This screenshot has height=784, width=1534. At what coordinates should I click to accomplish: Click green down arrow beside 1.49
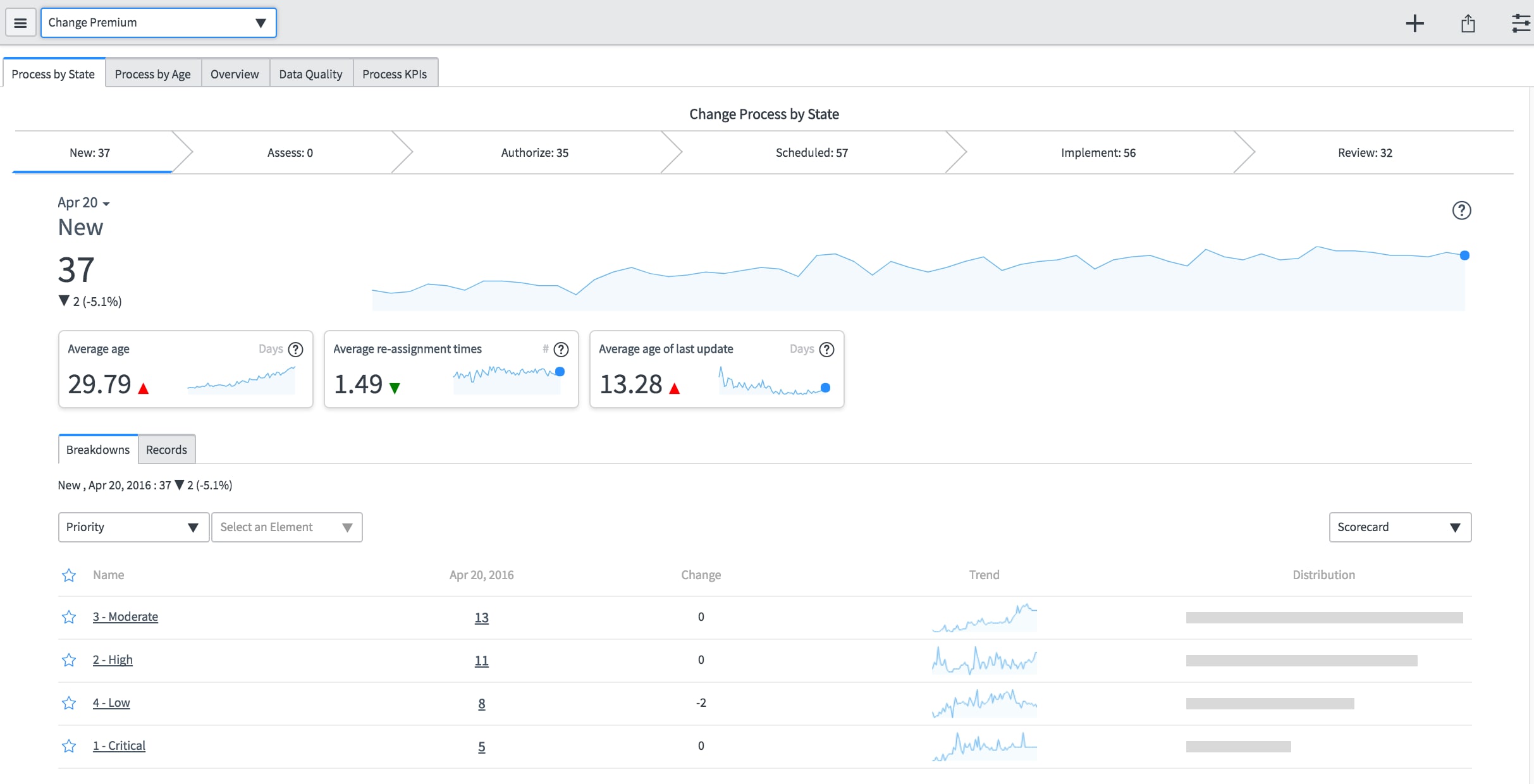(395, 388)
